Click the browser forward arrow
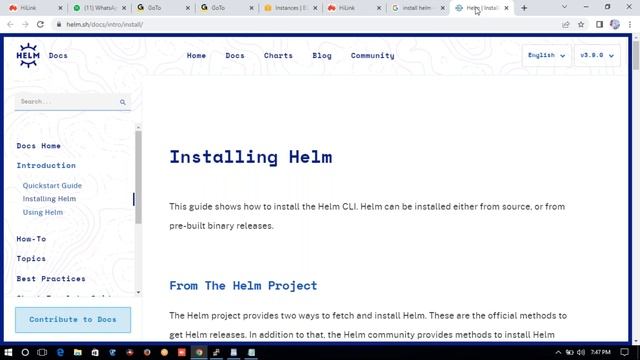 point(25,24)
